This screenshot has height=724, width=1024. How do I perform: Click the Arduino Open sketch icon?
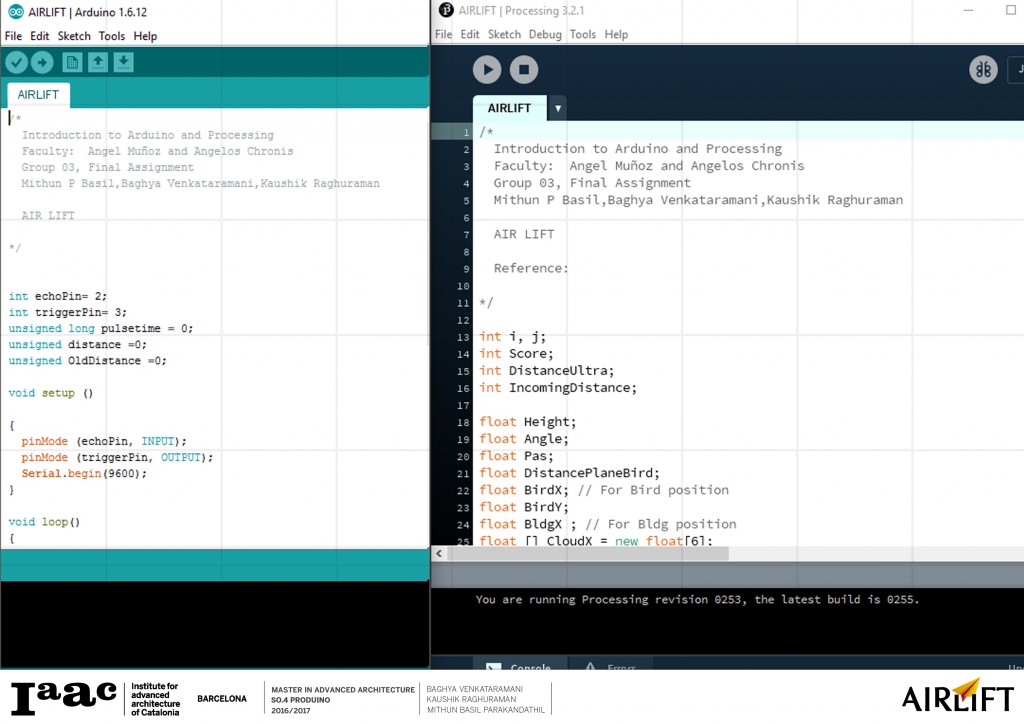(x=98, y=63)
